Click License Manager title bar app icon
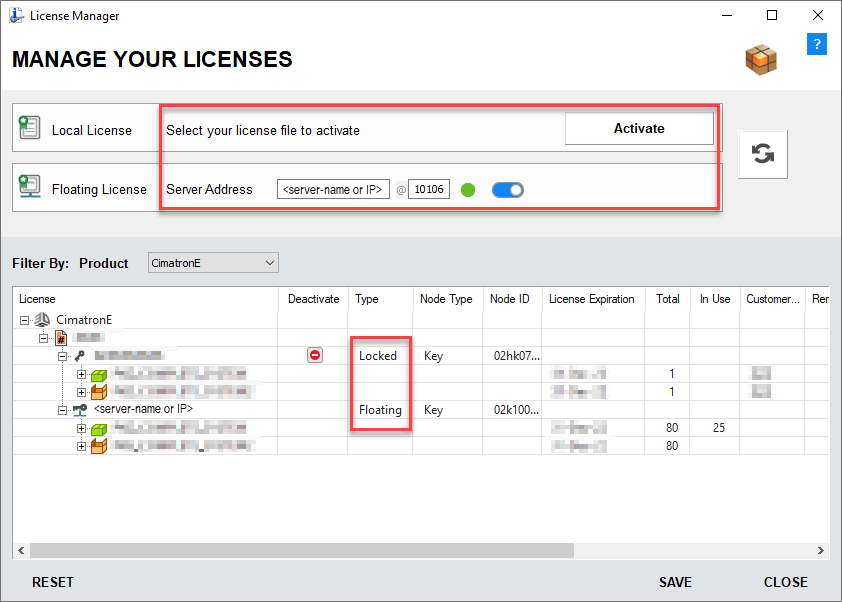This screenshot has width=842, height=602. pos(17,15)
